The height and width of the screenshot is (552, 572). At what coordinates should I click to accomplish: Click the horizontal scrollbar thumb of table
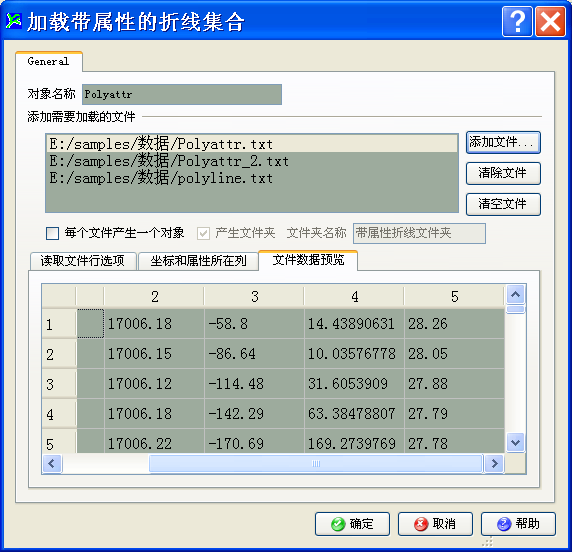click(316, 464)
